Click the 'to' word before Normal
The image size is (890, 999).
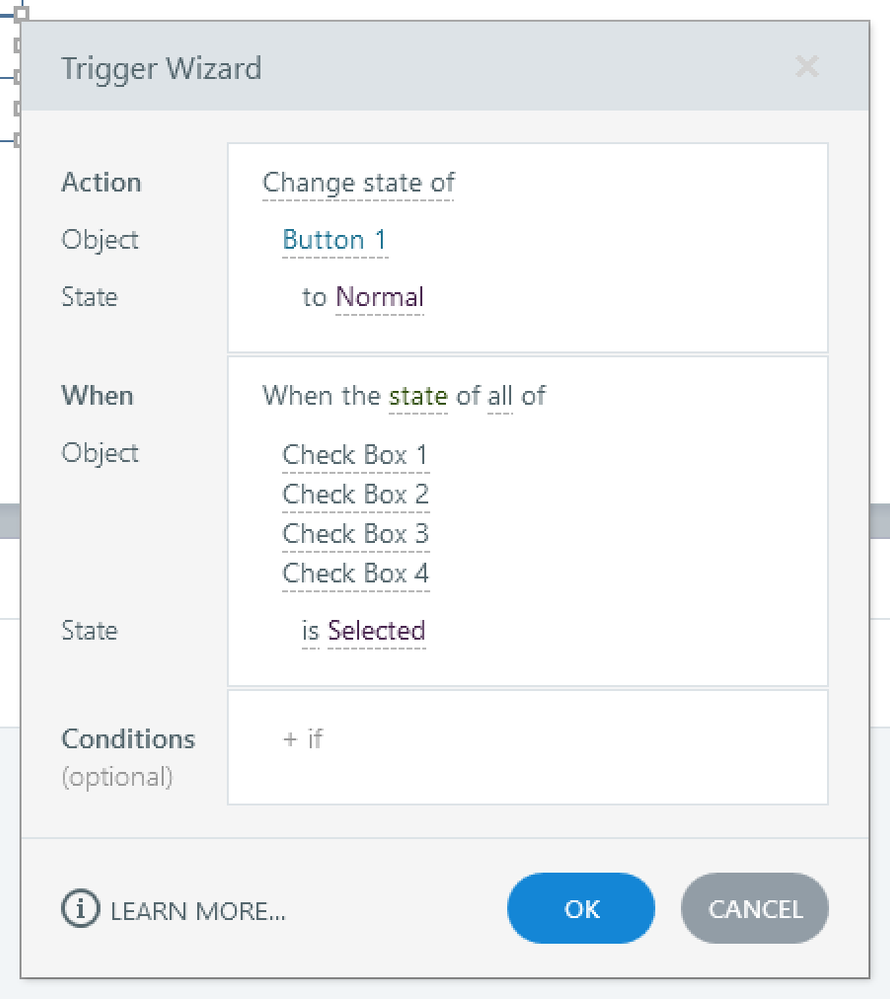point(314,297)
